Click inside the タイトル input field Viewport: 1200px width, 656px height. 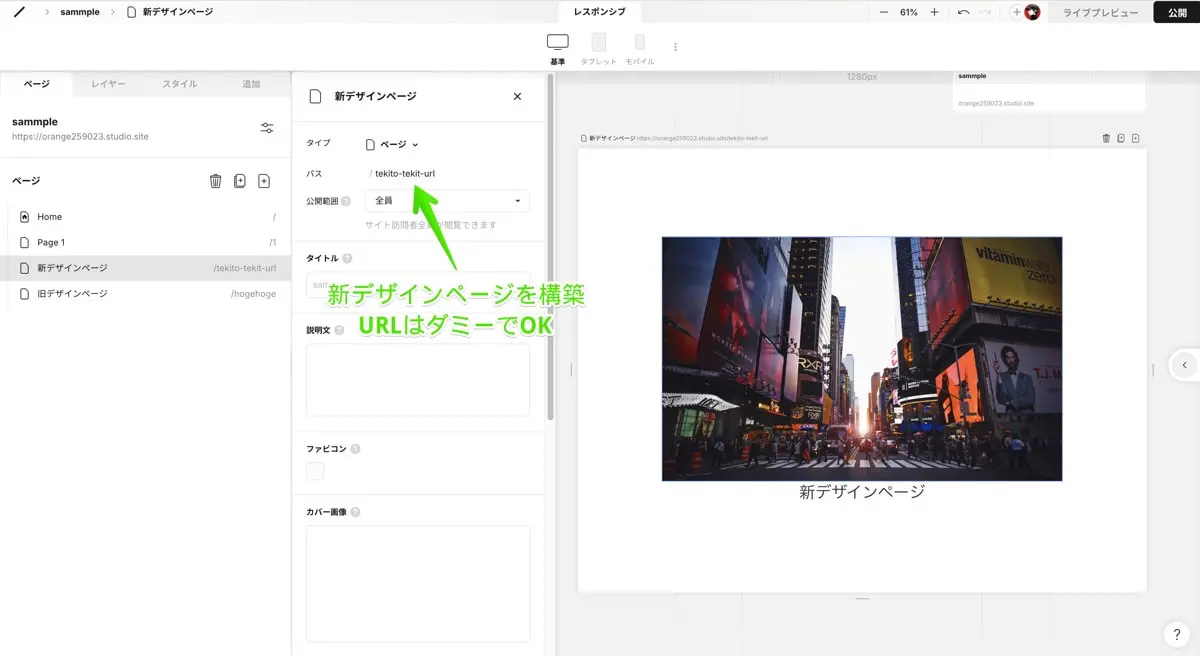point(417,285)
